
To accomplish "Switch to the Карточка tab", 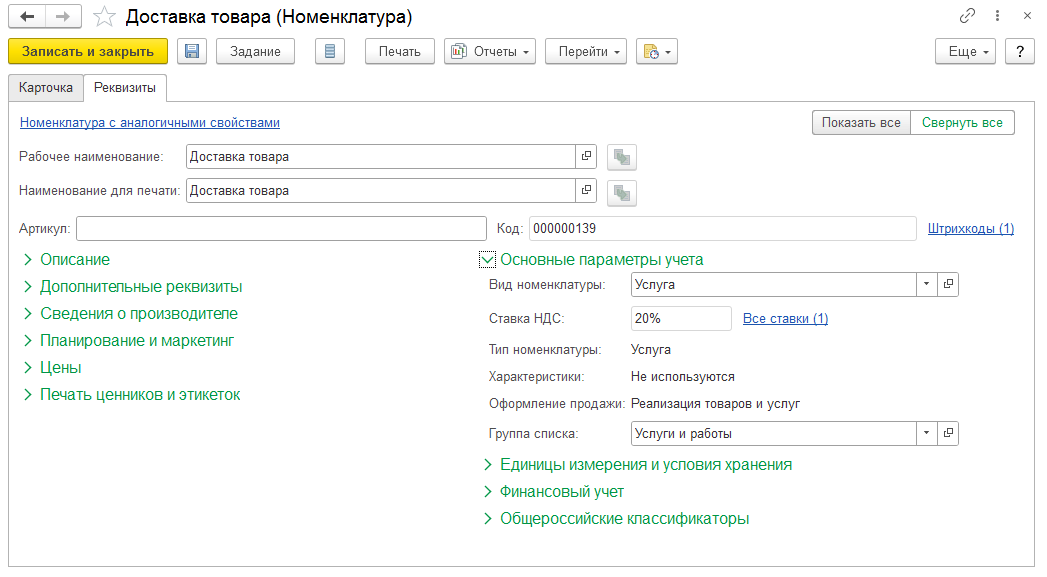I will point(46,88).
